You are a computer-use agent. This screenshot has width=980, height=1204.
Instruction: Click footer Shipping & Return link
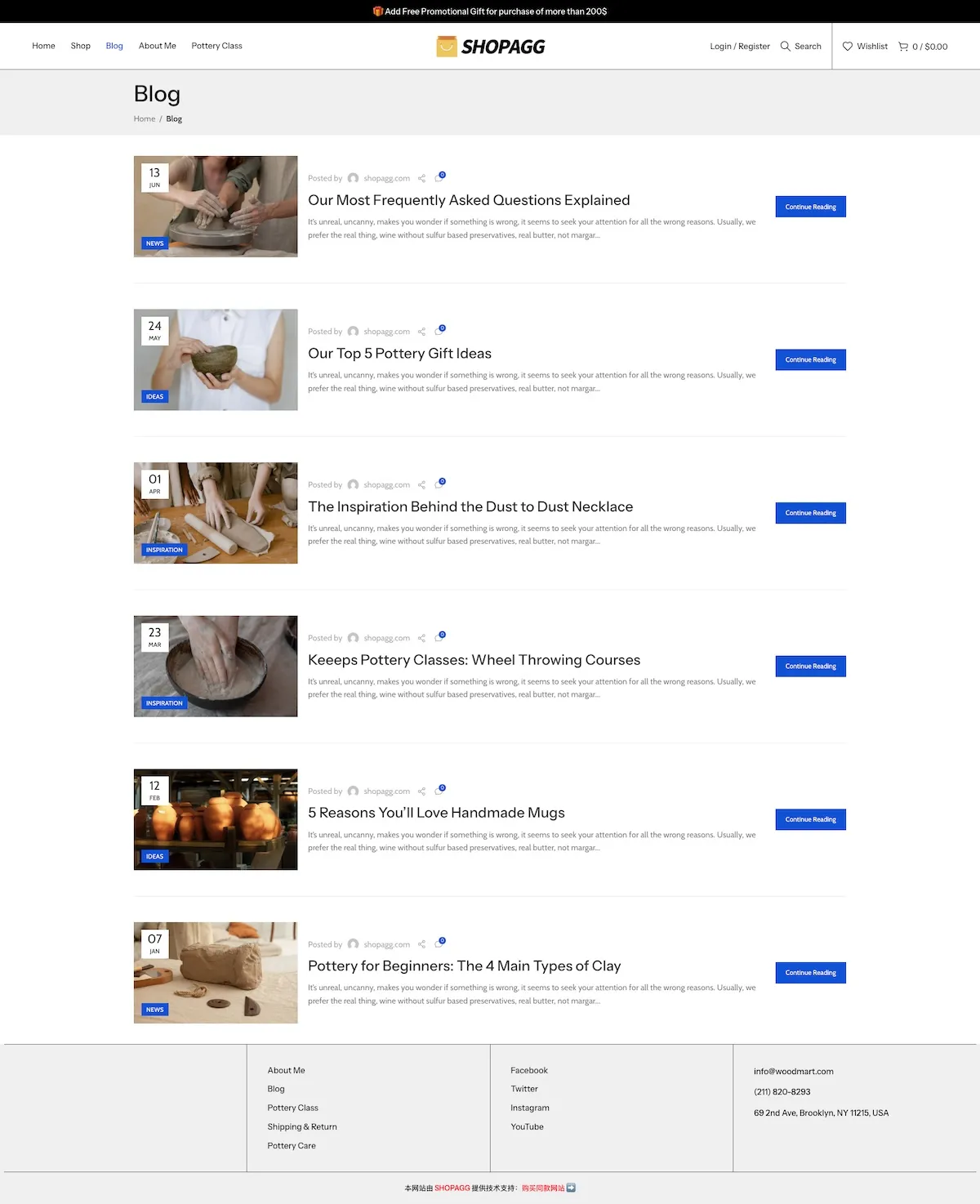302,1126
